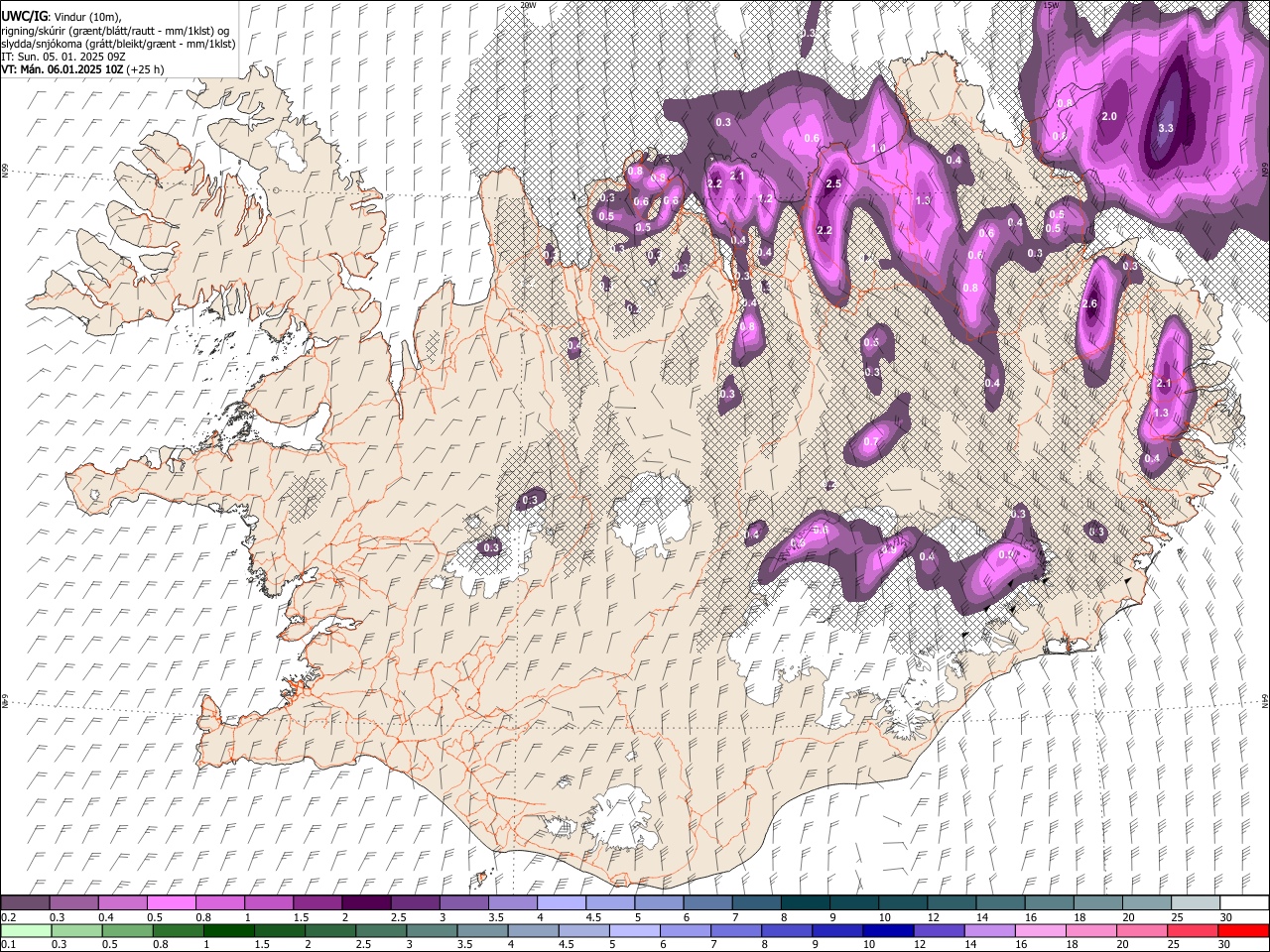Click the '20W' longitude label
This screenshot has width=1270, height=952.
coord(528,5)
